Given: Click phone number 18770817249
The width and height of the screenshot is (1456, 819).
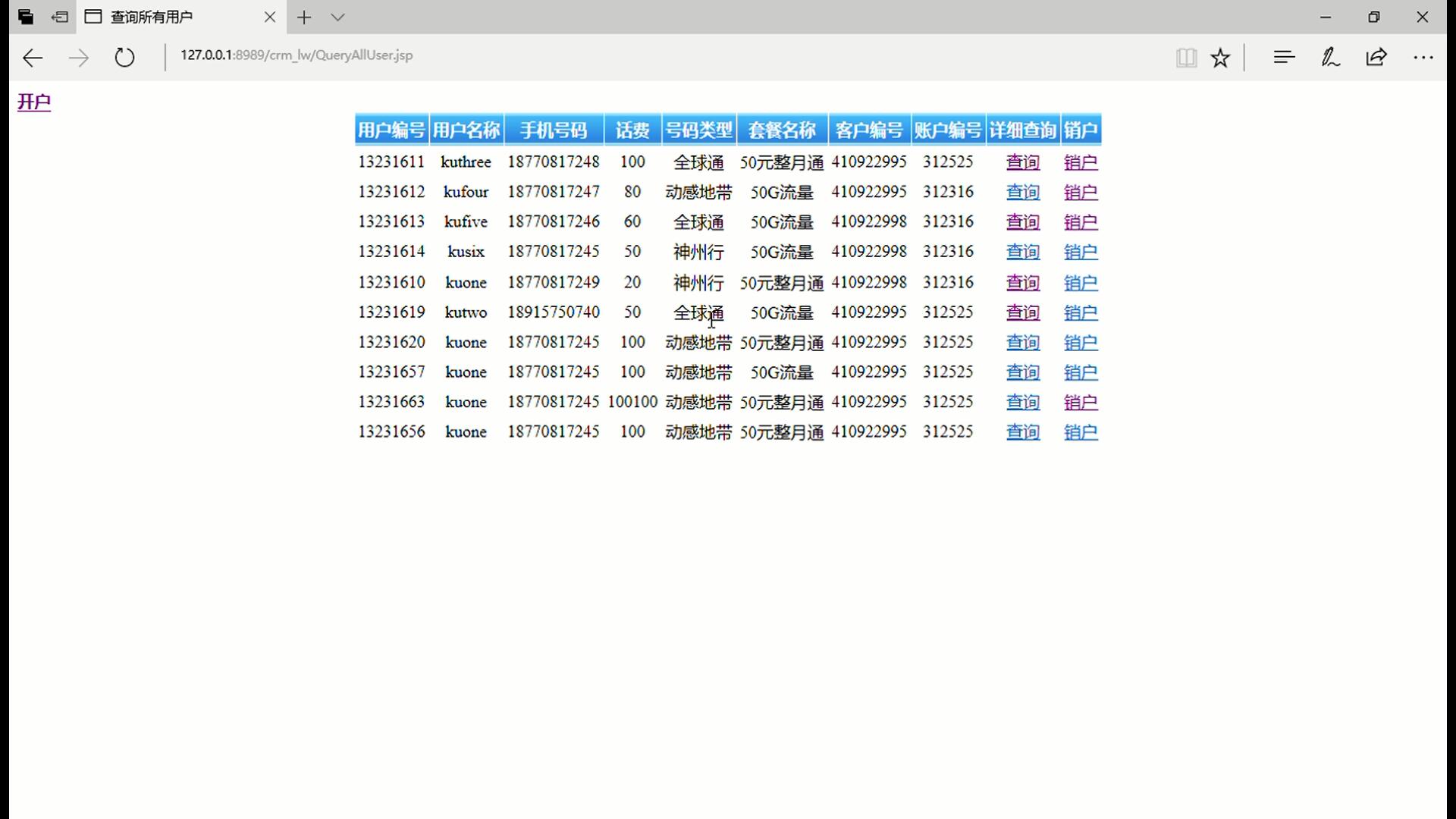Looking at the screenshot, I should coord(554,282).
